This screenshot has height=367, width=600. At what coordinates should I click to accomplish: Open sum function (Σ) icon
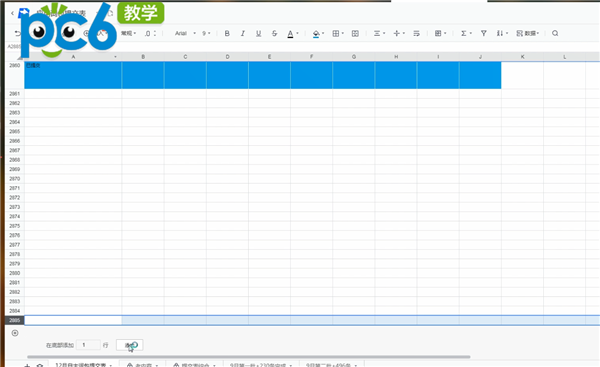[x=463, y=33]
